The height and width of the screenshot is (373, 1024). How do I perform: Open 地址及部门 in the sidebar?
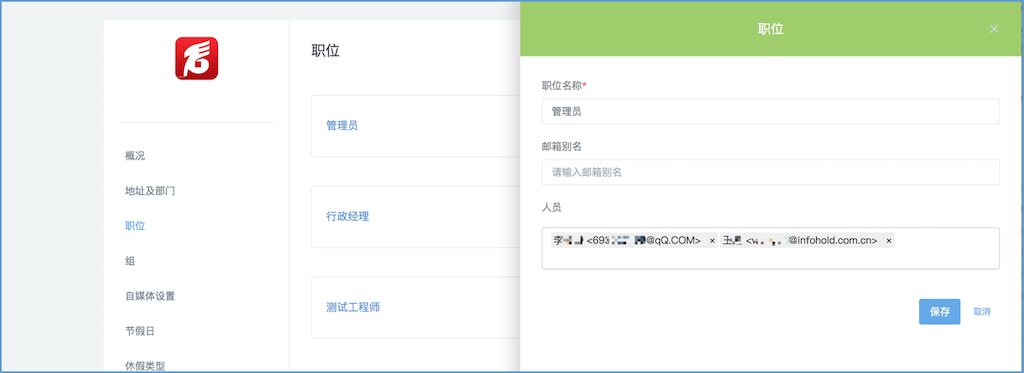tap(150, 191)
